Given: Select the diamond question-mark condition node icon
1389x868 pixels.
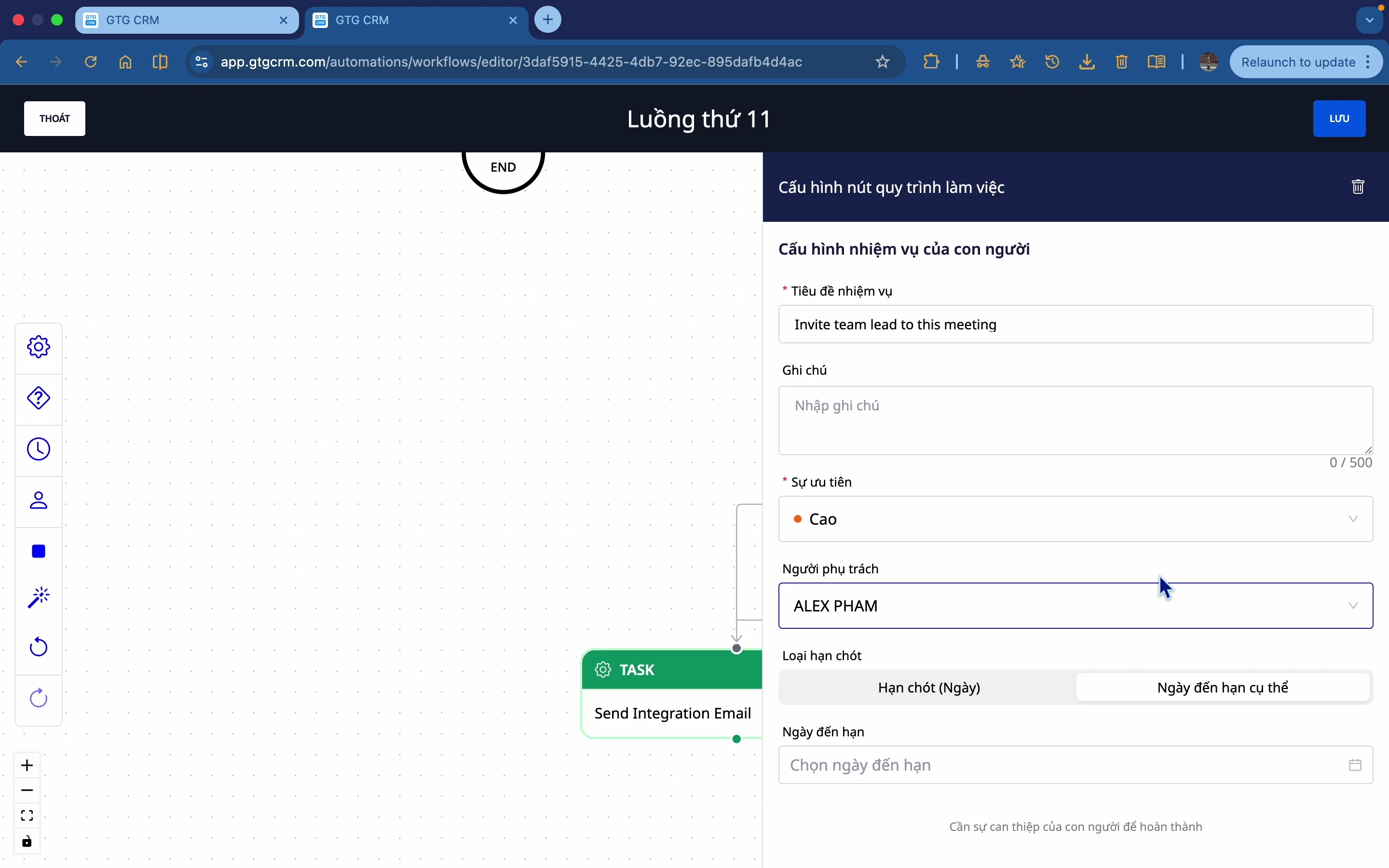Looking at the screenshot, I should click(39, 398).
